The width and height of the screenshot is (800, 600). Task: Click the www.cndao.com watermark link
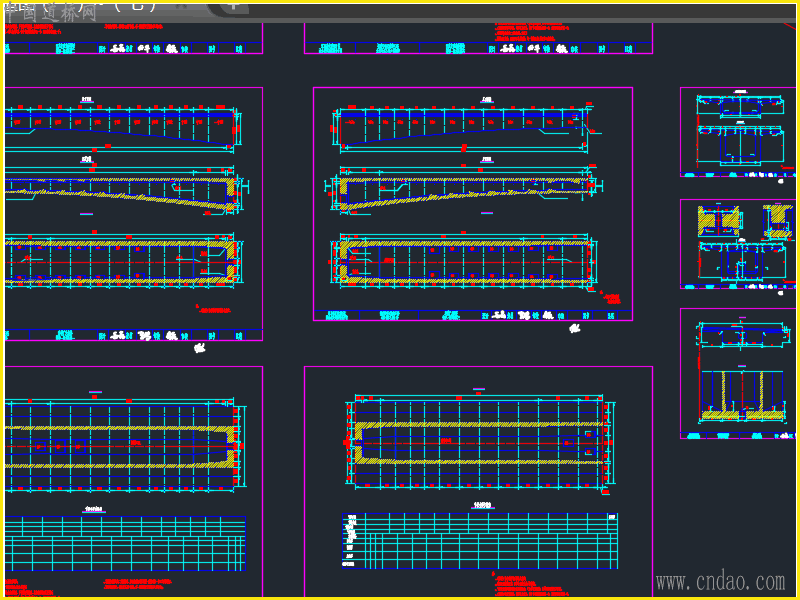(x=720, y=582)
